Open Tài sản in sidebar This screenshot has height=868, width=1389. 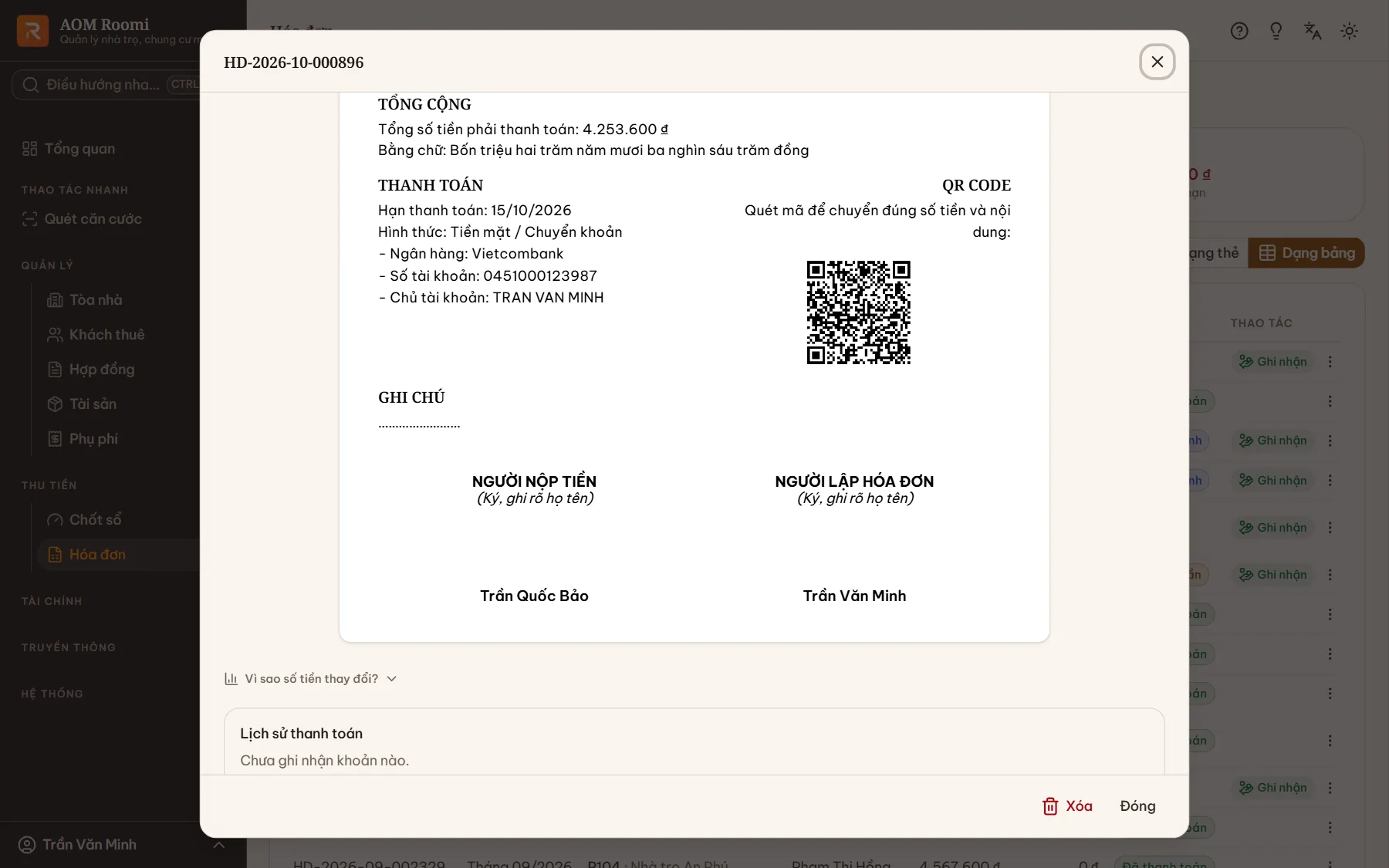click(x=93, y=404)
